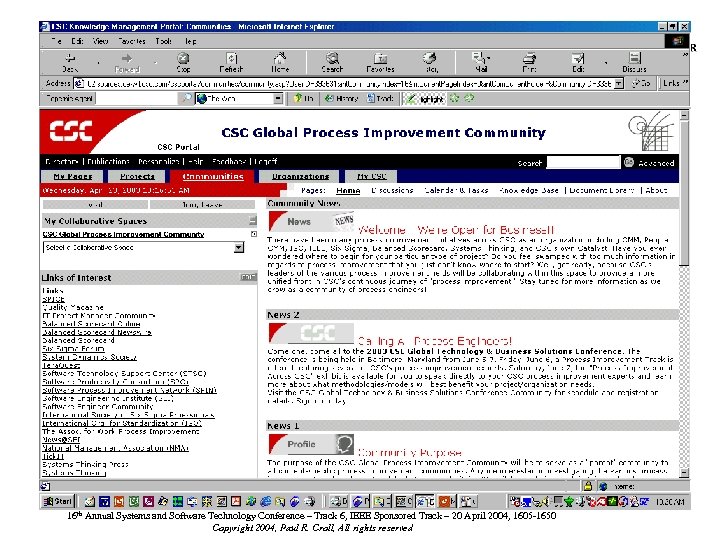Image resolution: width=720 pixels, height=540 pixels.
Task: Print the page with Print icon
Action: [x=529, y=62]
